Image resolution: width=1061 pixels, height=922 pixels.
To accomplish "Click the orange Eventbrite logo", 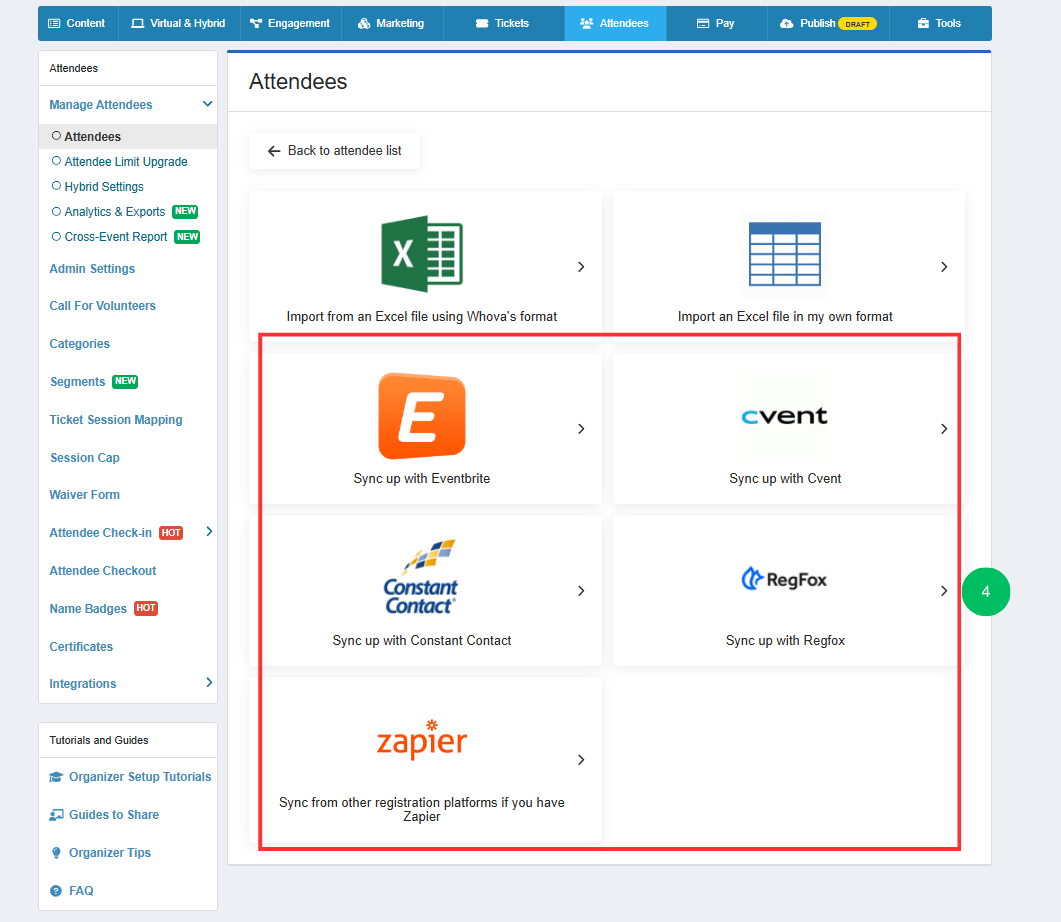I will coord(422,415).
